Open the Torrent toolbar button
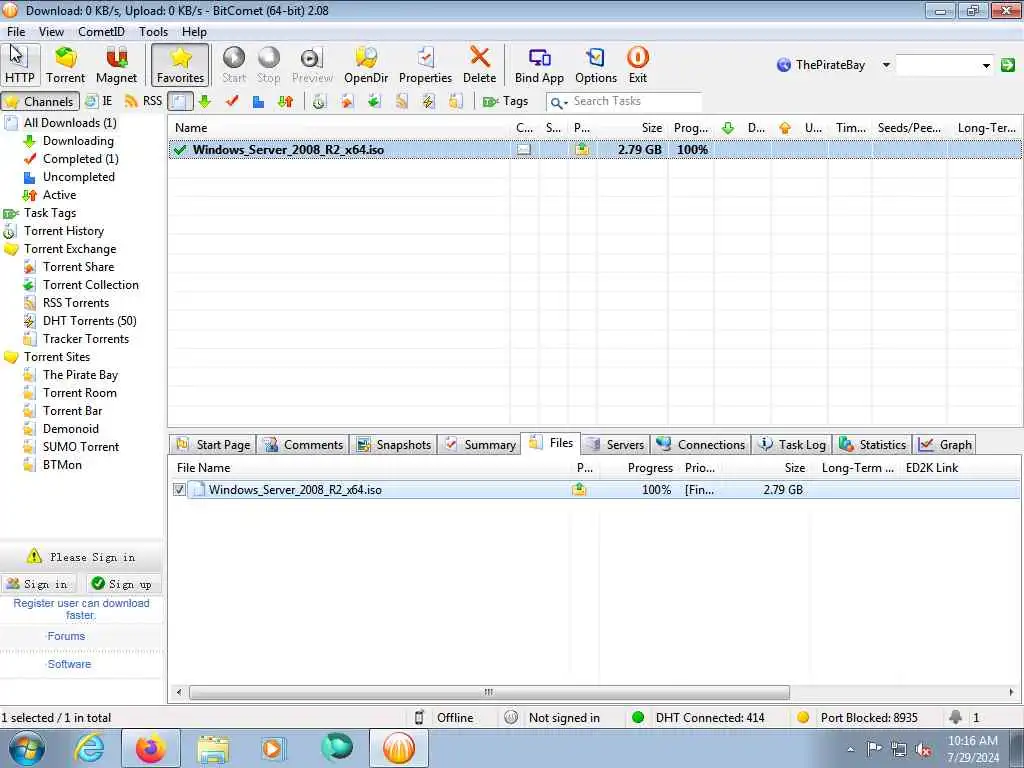The image size is (1024, 768). (65, 65)
